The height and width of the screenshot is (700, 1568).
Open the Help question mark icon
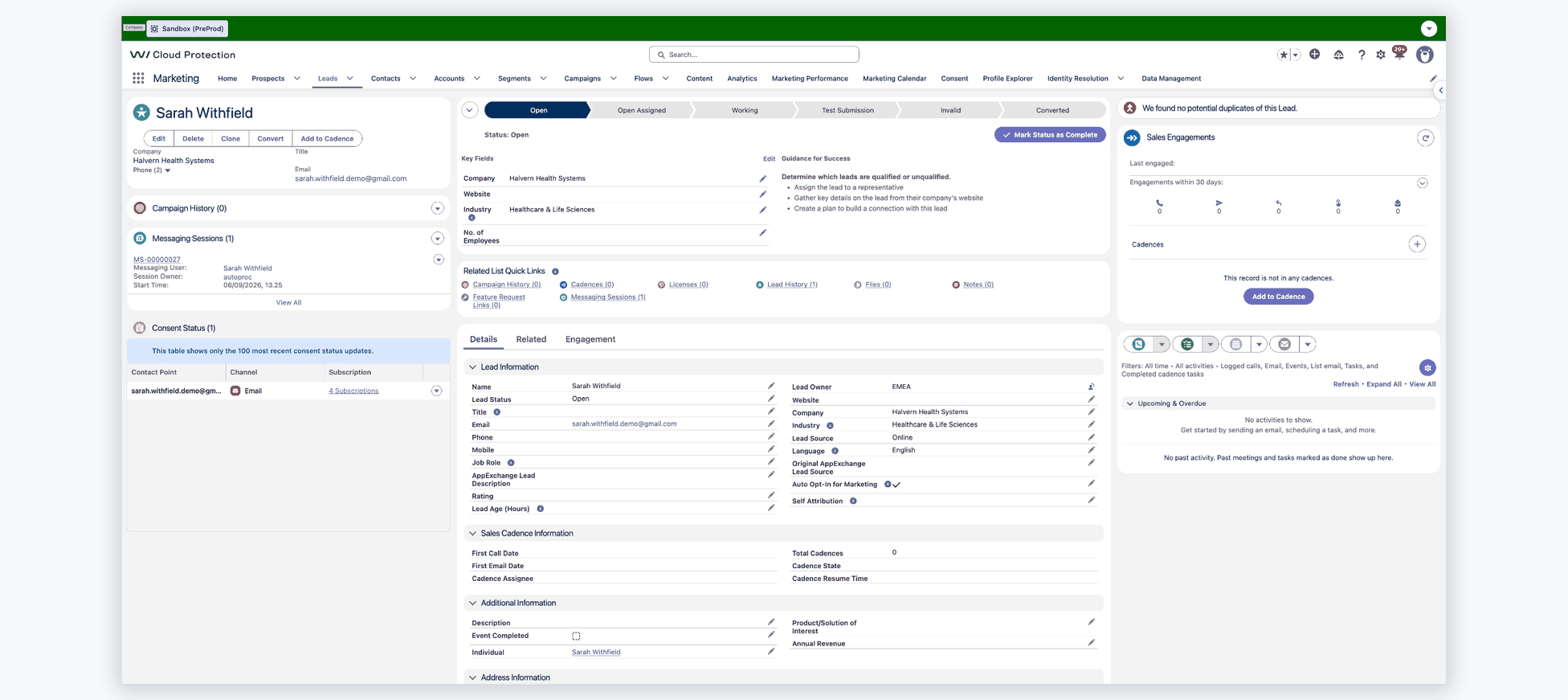[x=1362, y=55]
